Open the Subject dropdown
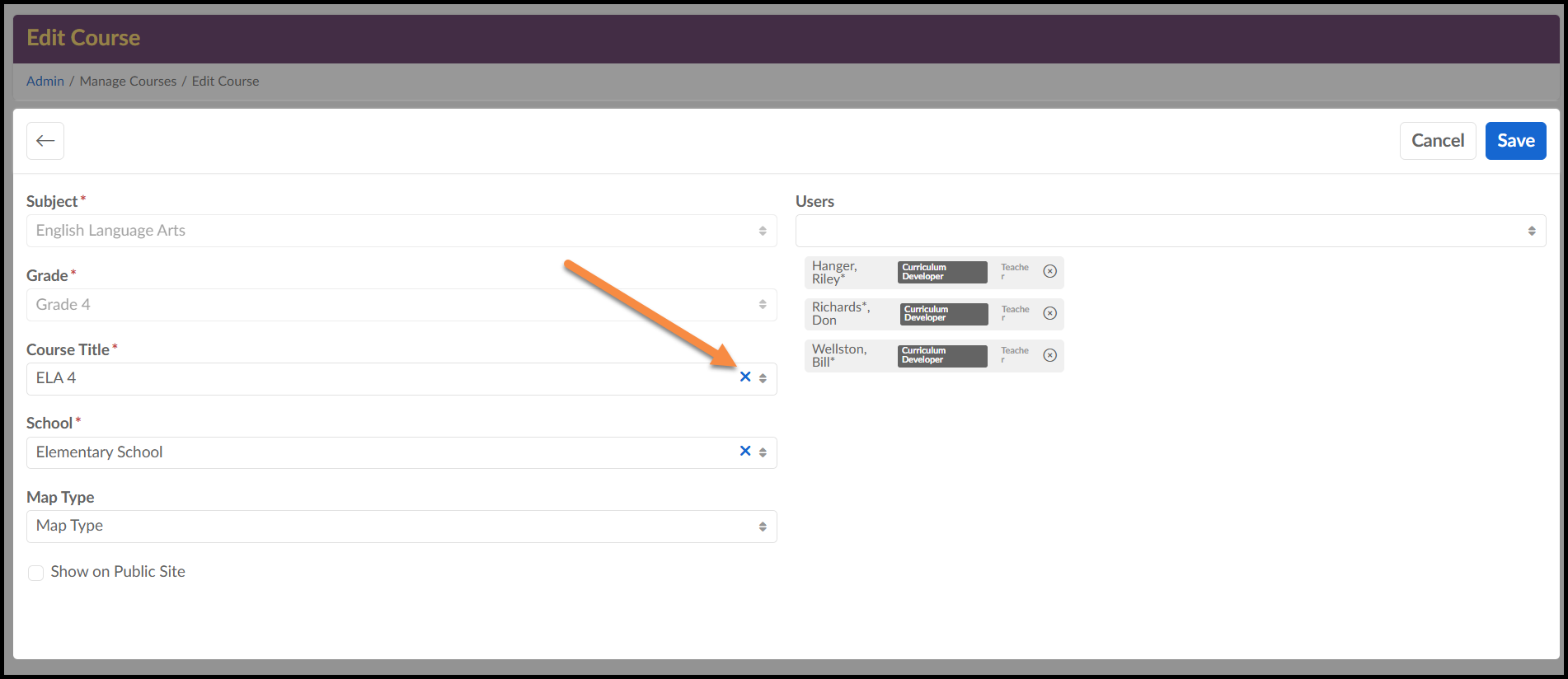The image size is (1568, 679). point(401,231)
